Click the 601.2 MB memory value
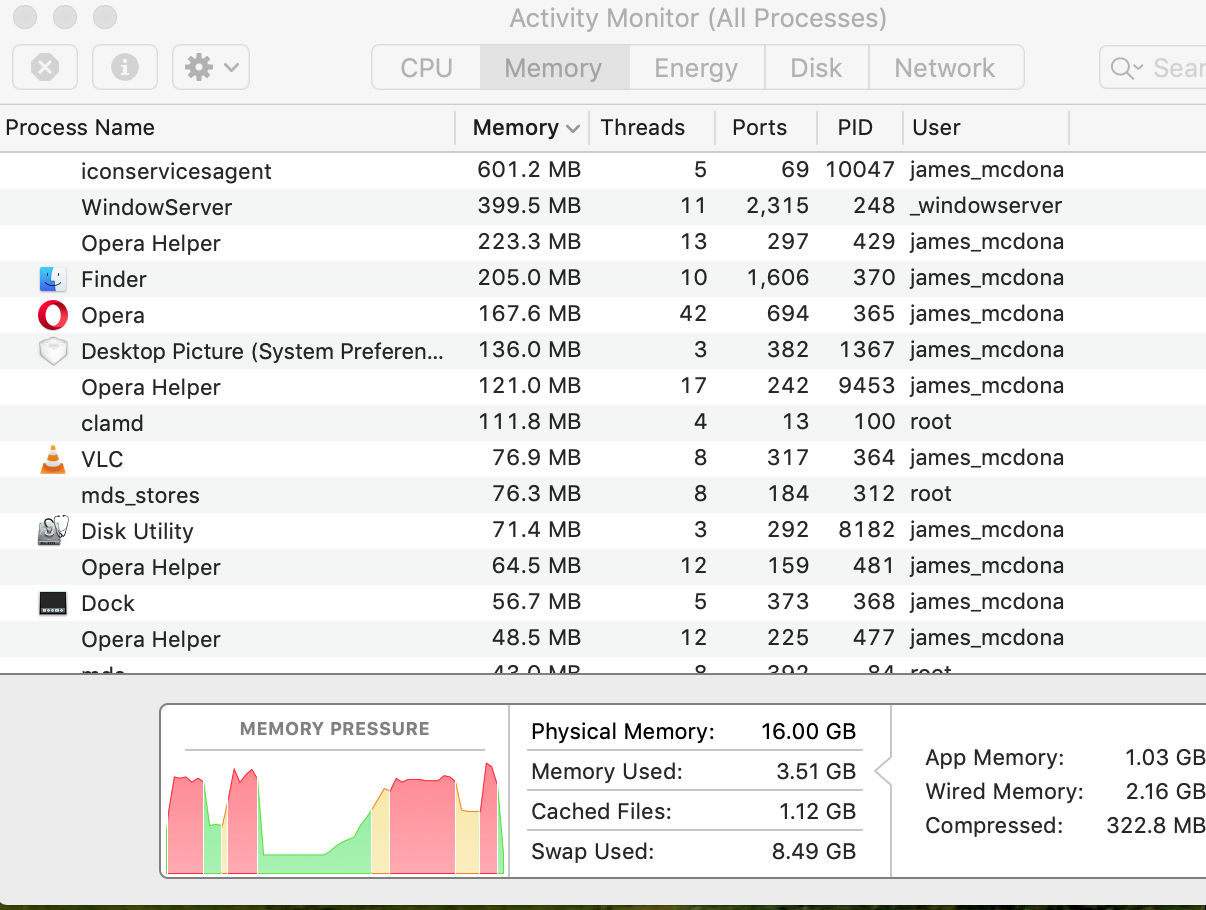Screen dimensions: 1206x910 (529, 170)
